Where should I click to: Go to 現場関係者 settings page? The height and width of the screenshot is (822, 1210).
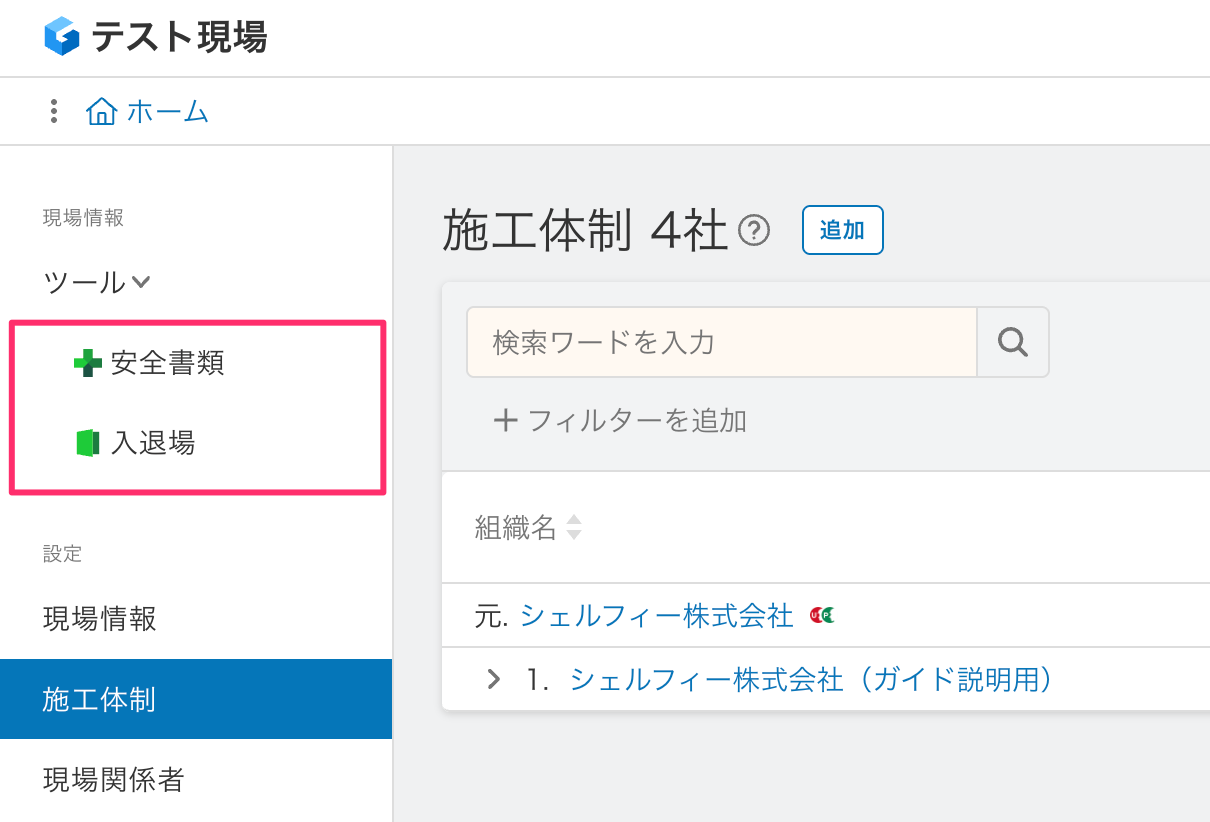pos(114,779)
